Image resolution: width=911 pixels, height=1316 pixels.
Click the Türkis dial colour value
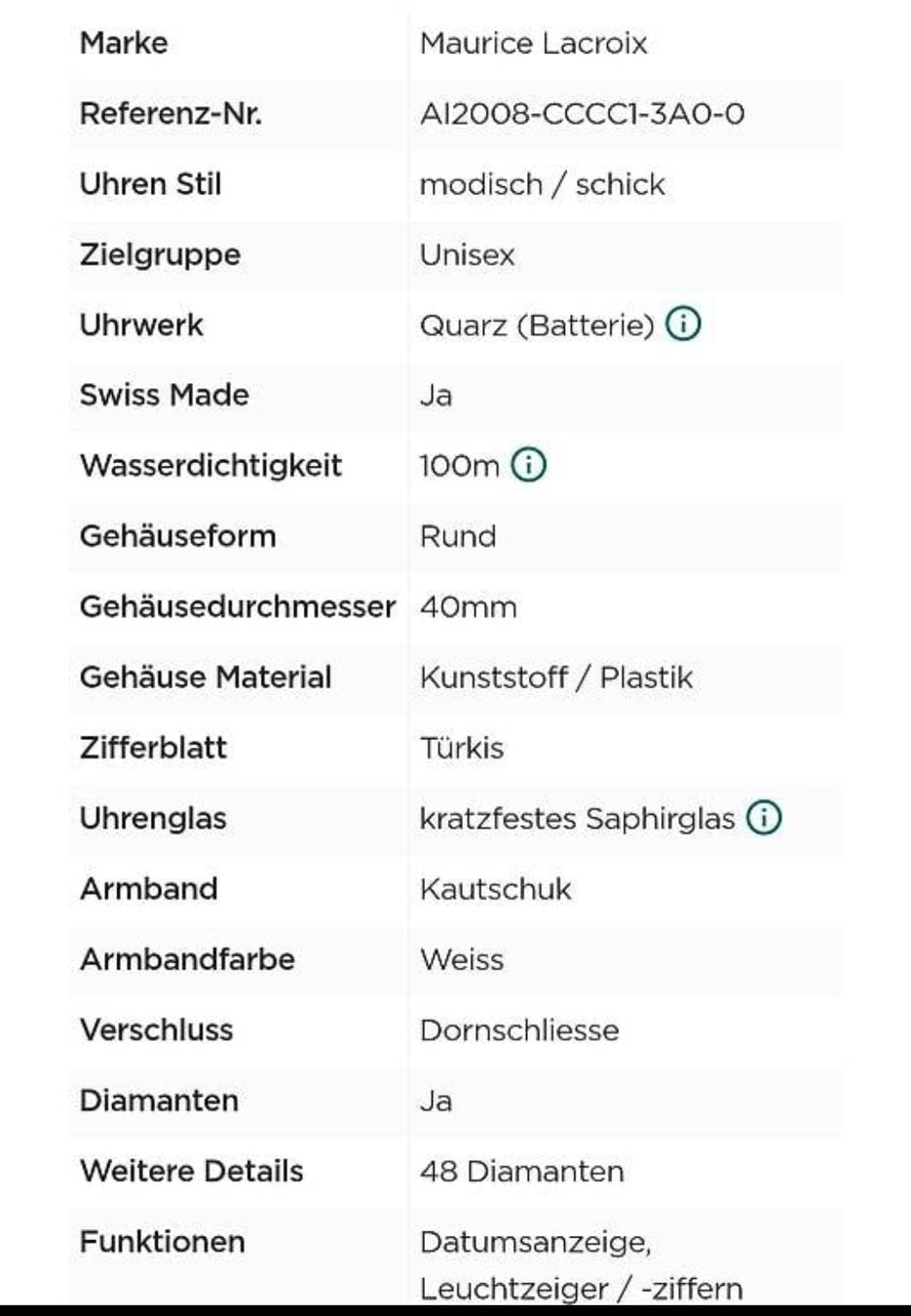(462, 748)
